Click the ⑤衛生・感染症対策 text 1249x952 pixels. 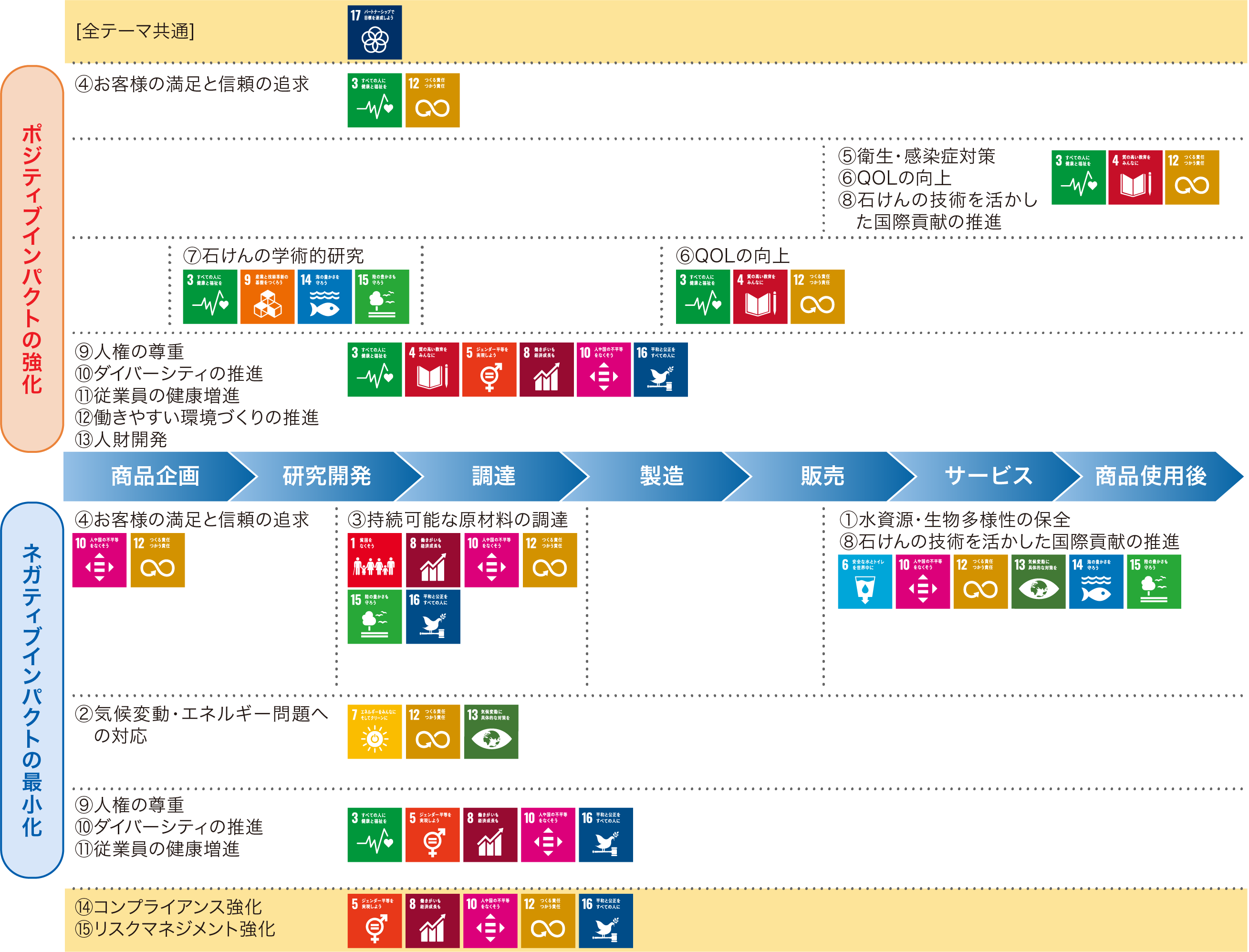[x=917, y=157]
